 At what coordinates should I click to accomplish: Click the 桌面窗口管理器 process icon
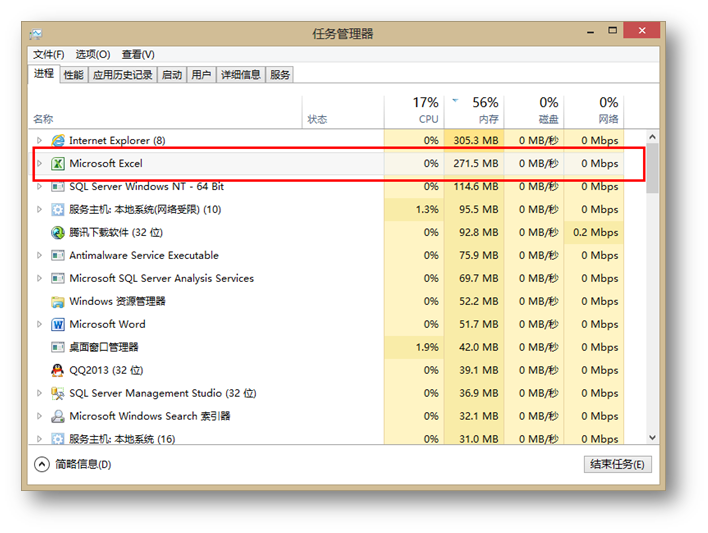click(58, 347)
